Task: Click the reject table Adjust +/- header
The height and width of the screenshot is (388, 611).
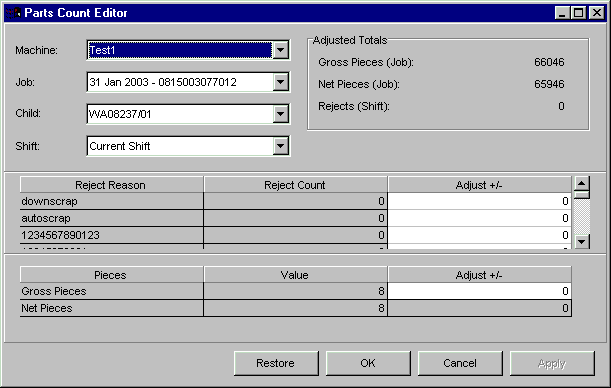Action: tap(479, 185)
